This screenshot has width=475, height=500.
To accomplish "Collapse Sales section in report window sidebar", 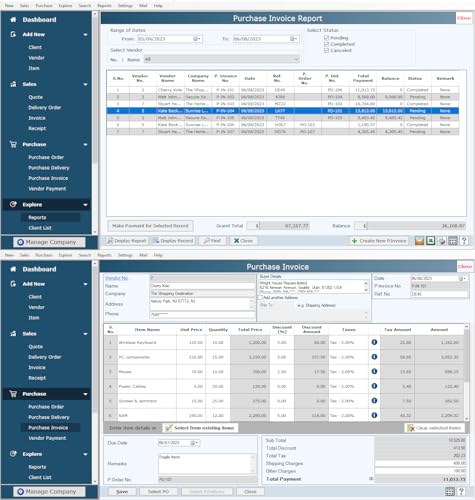I will coord(85,84).
